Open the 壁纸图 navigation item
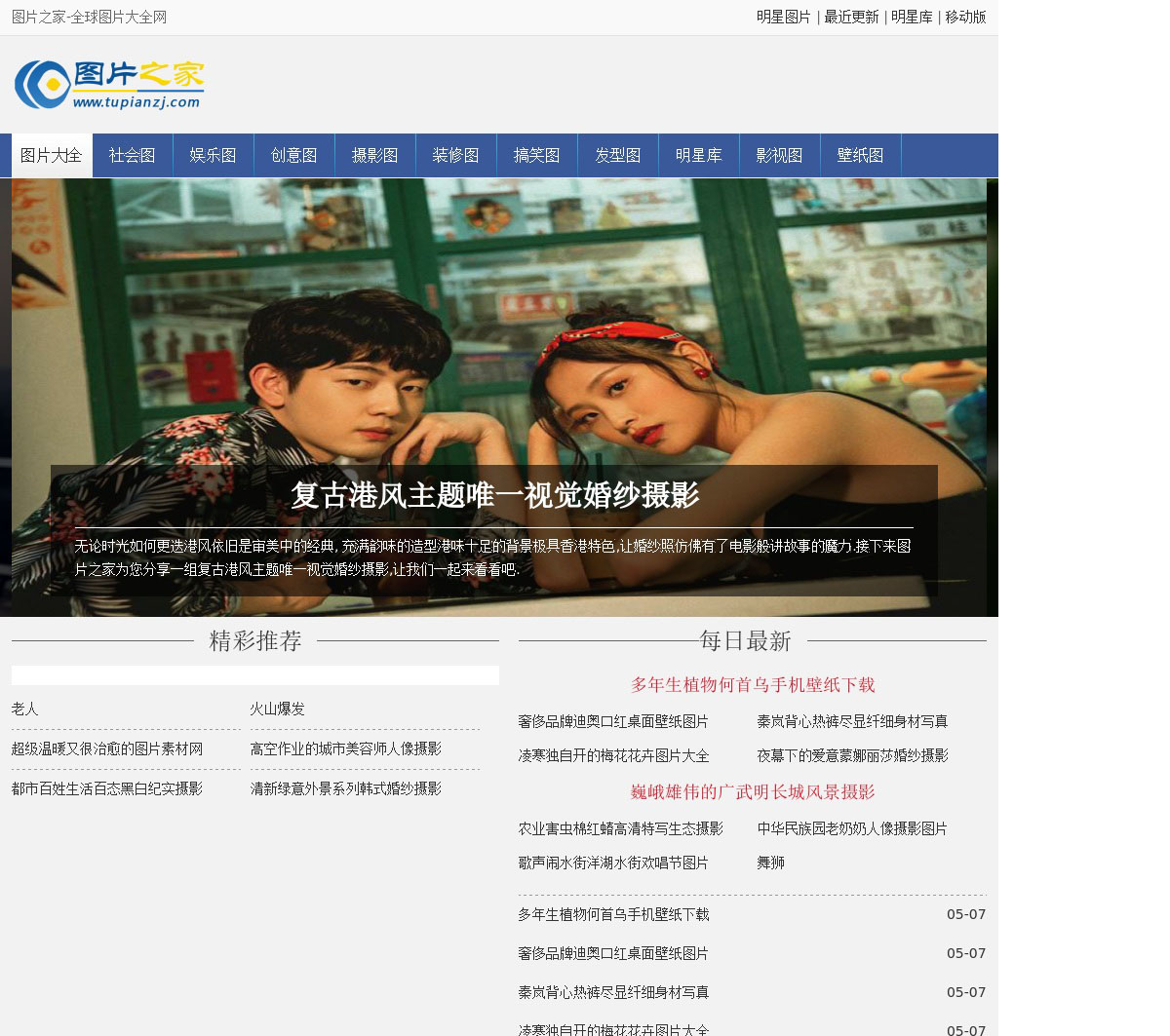The image size is (1170, 1036). 861,156
